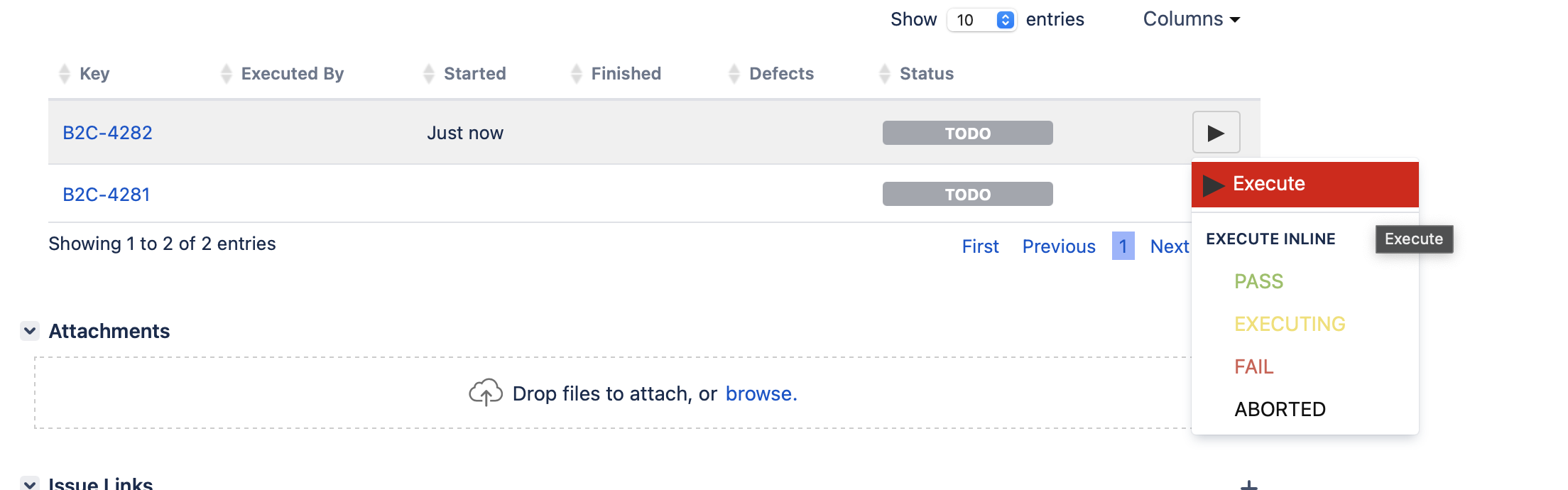Screen dimensions: 1568x490
Task: Sort by the Defects column
Action: [x=781, y=73]
